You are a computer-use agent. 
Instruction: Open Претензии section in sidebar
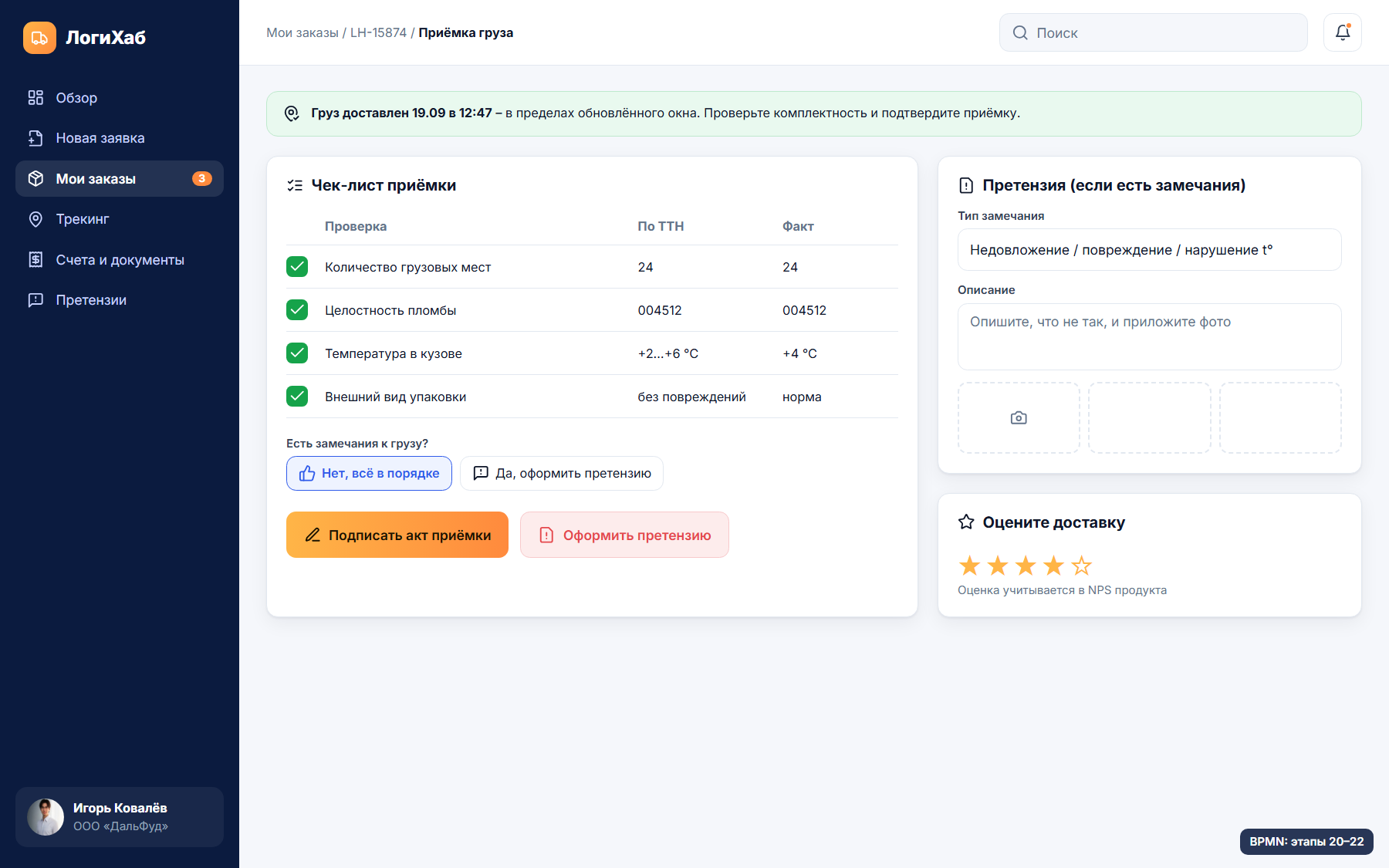(120, 300)
